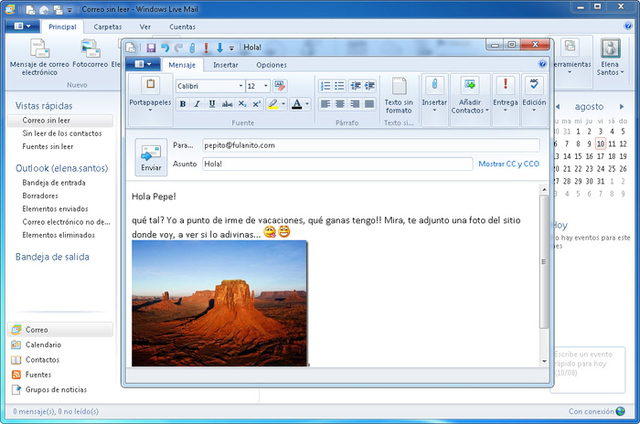Screen dimensions: 640x424
Task: Click the Para... recipients button
Action: (183, 145)
